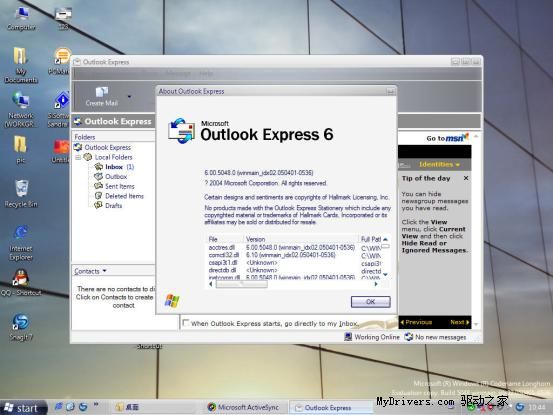Click file list horizontal scroll left arrow
Image resolution: width=553 pixels, height=415 pixels.
coord(211,284)
